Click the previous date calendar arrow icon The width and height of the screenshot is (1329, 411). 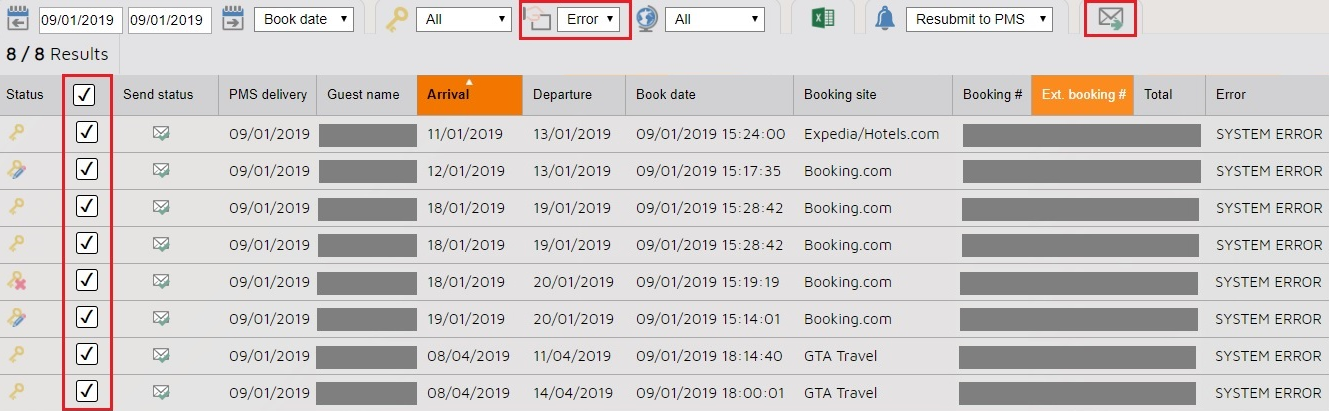[x=17, y=19]
